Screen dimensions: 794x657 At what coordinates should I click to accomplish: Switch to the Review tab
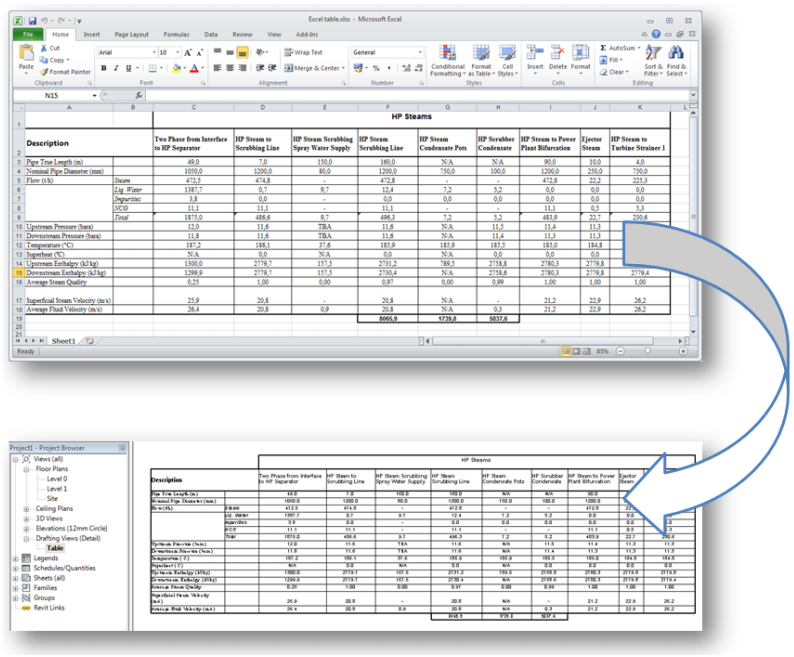(242, 34)
